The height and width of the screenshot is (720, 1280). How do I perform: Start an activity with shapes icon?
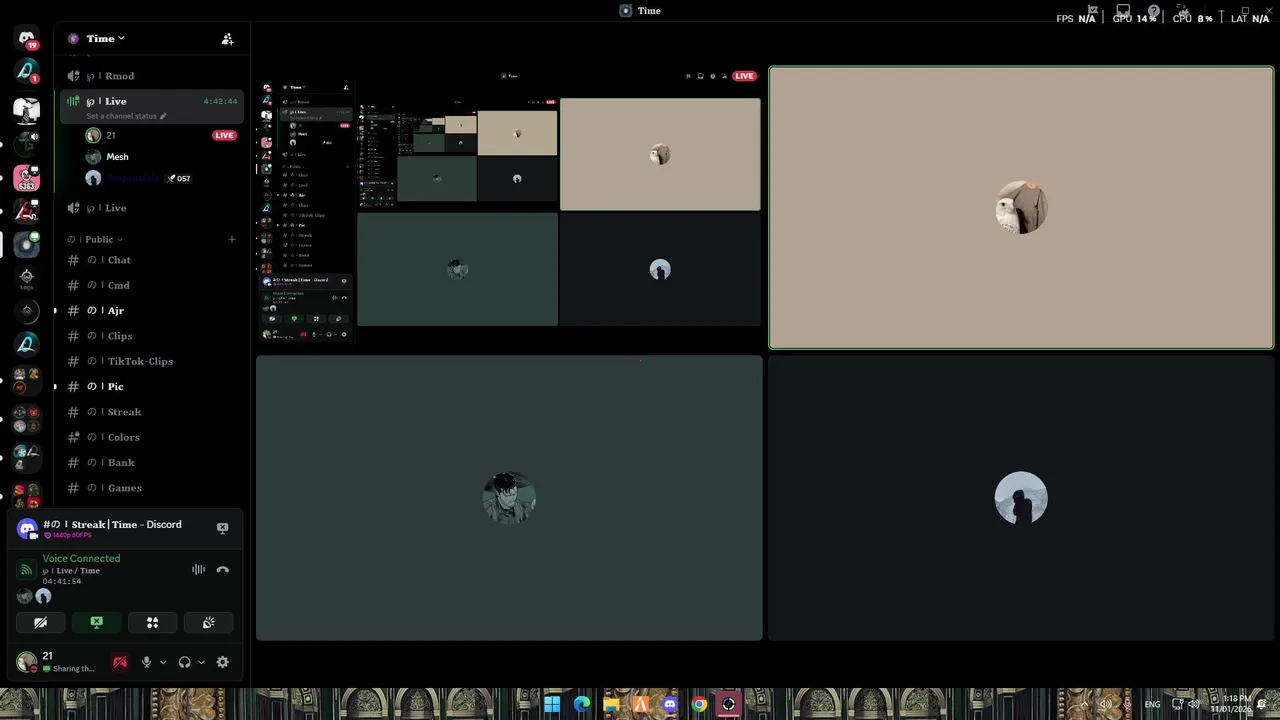[152, 622]
